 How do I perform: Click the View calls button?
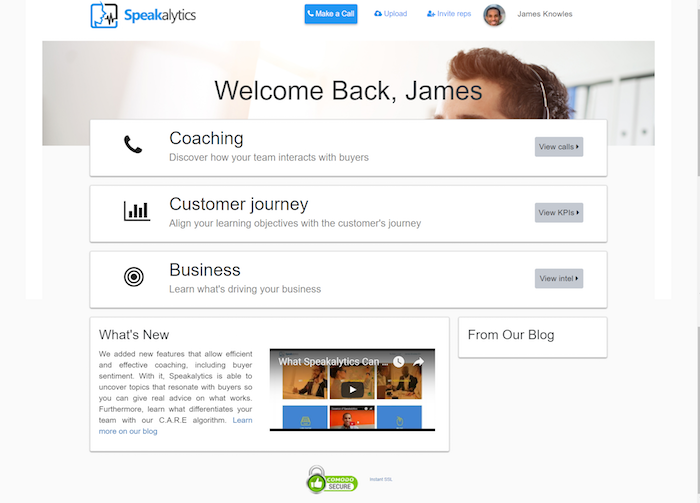pyautogui.click(x=559, y=147)
